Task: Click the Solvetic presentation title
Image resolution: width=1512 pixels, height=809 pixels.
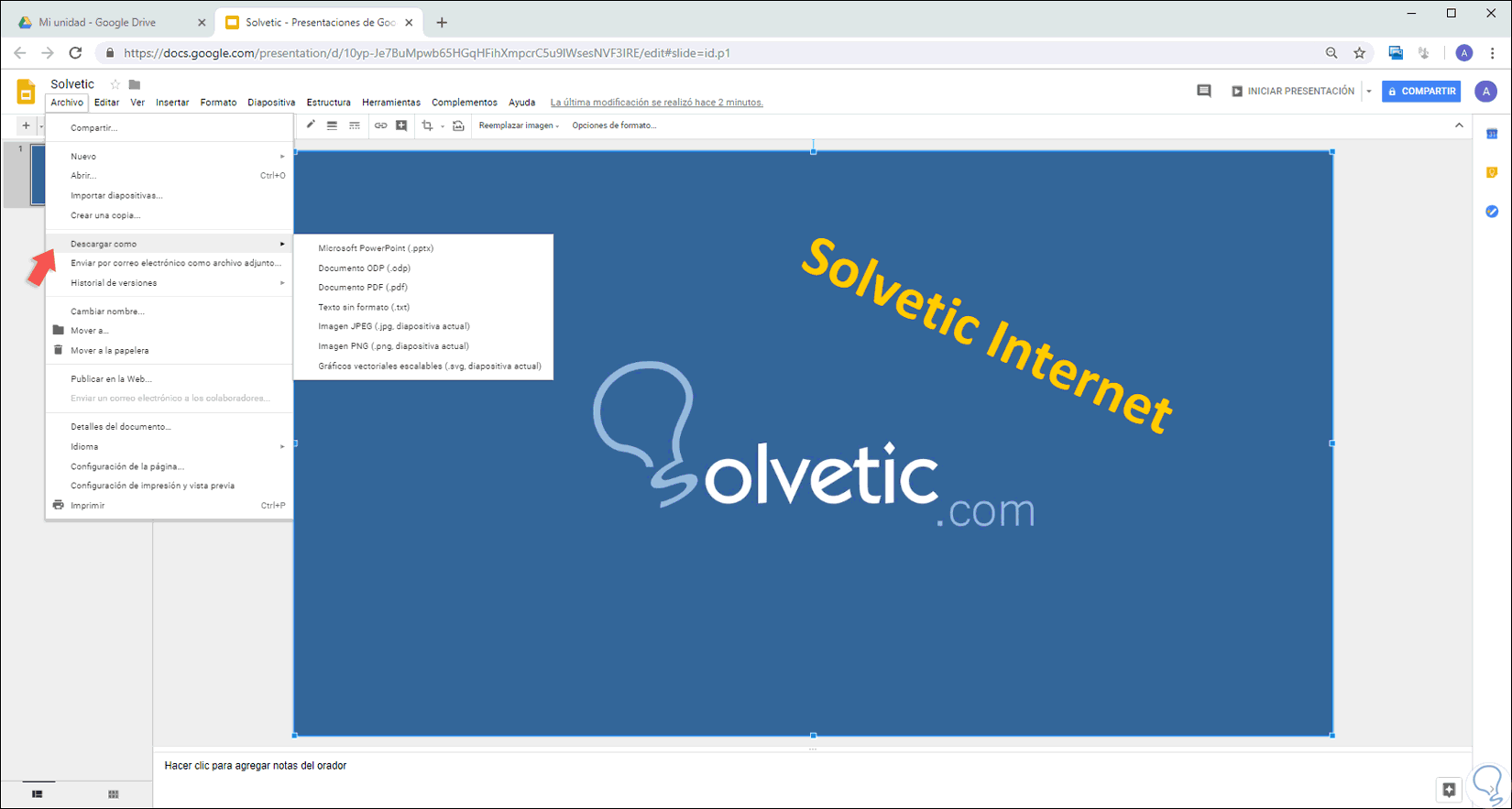Action: [72, 84]
